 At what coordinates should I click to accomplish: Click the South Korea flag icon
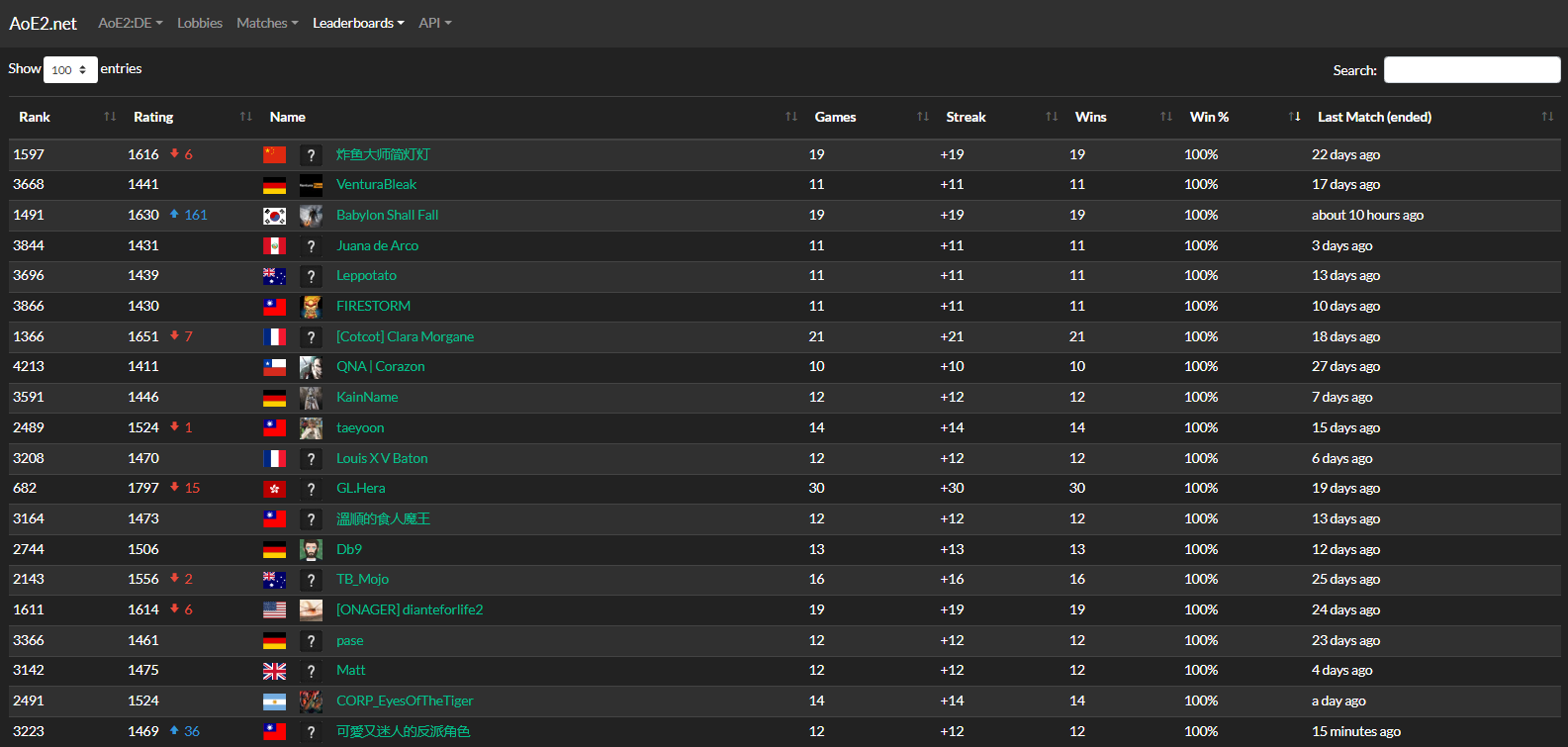pyautogui.click(x=274, y=215)
